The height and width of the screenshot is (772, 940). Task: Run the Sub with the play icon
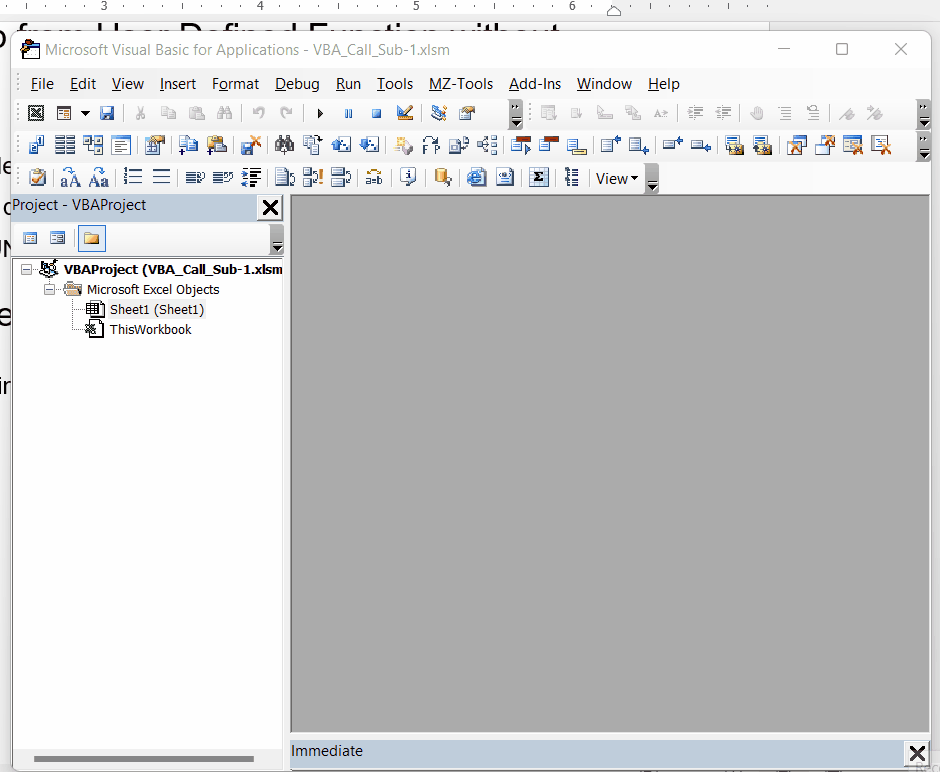coord(320,113)
